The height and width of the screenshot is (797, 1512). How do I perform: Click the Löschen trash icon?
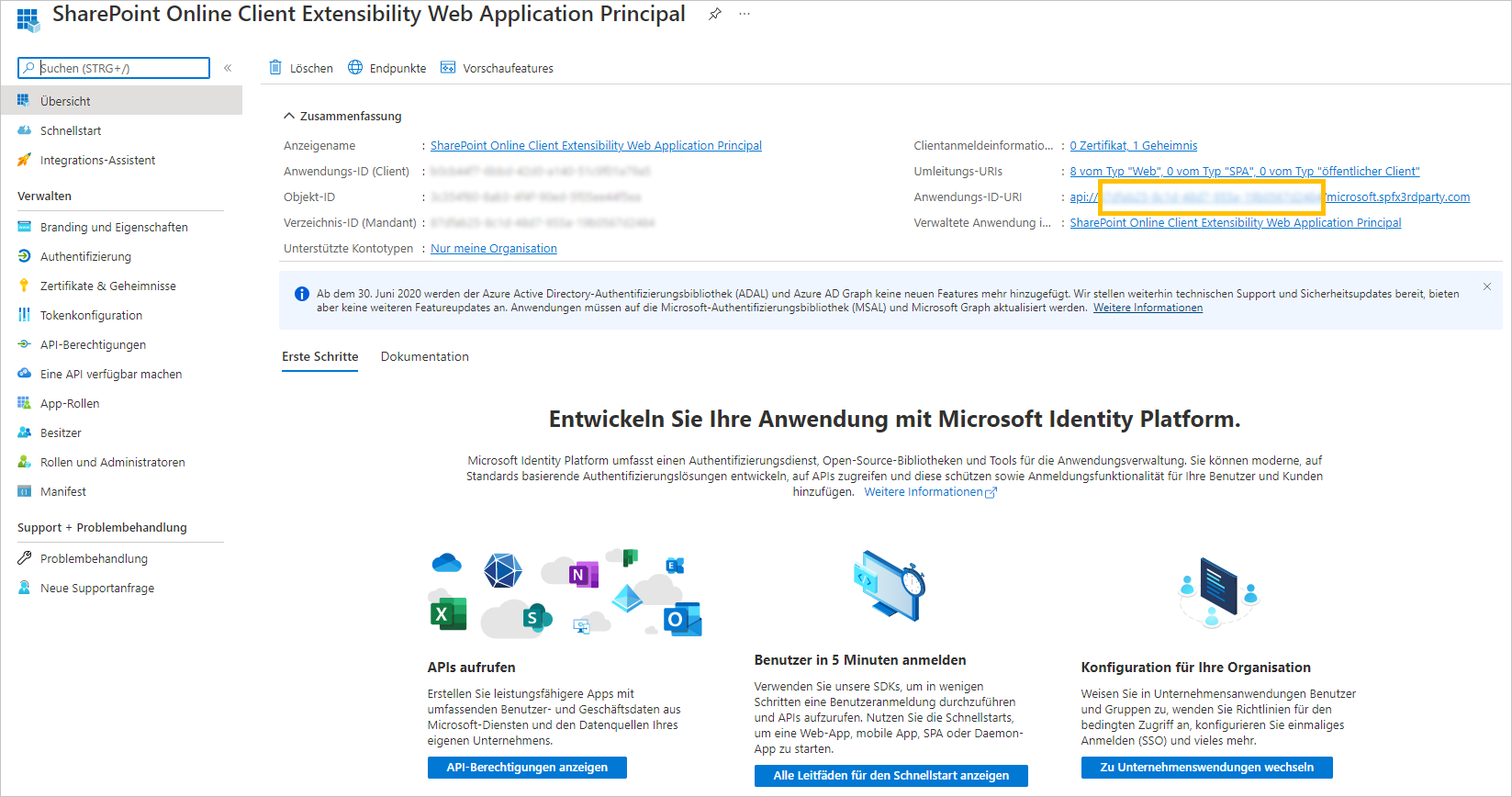[275, 67]
